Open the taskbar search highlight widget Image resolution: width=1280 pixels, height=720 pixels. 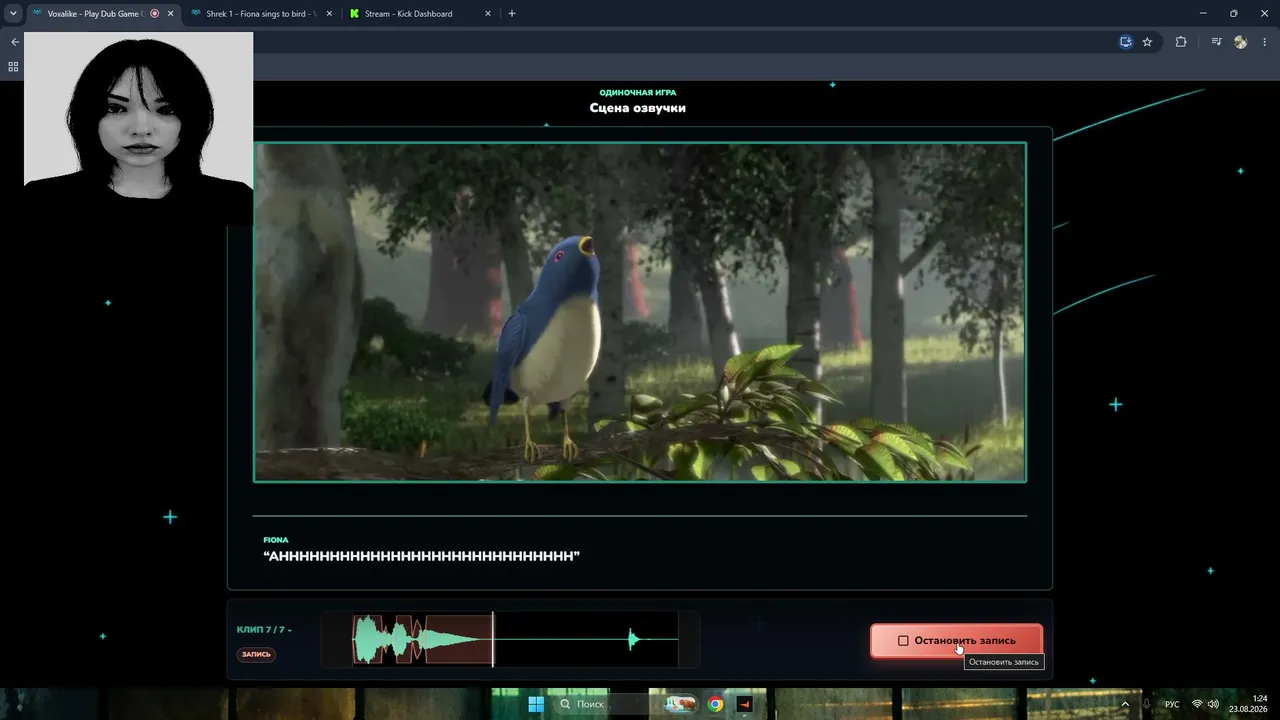[682, 704]
